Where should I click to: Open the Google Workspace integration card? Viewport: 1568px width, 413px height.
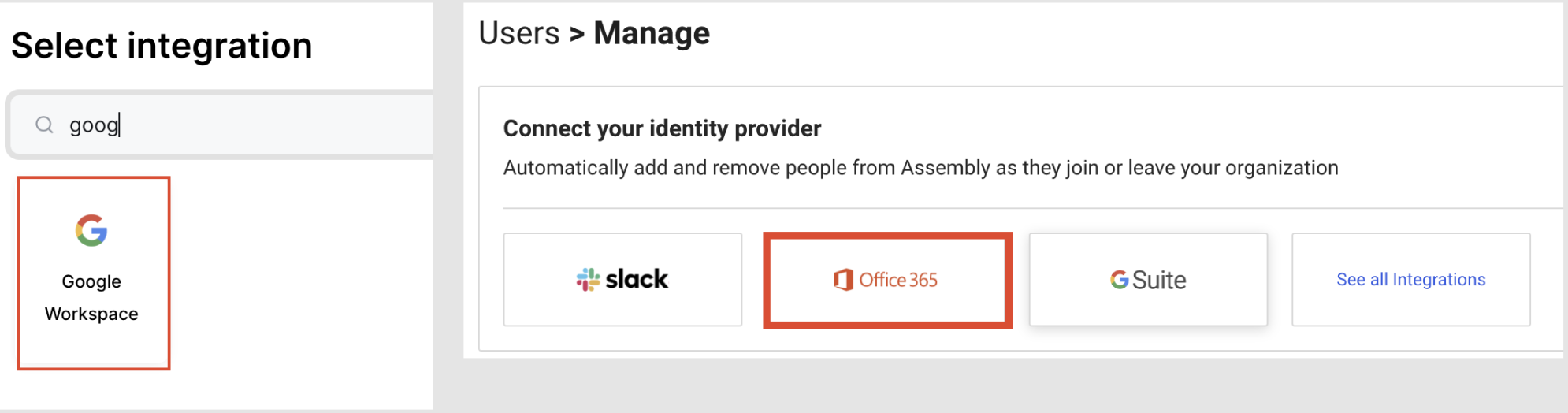94,273
